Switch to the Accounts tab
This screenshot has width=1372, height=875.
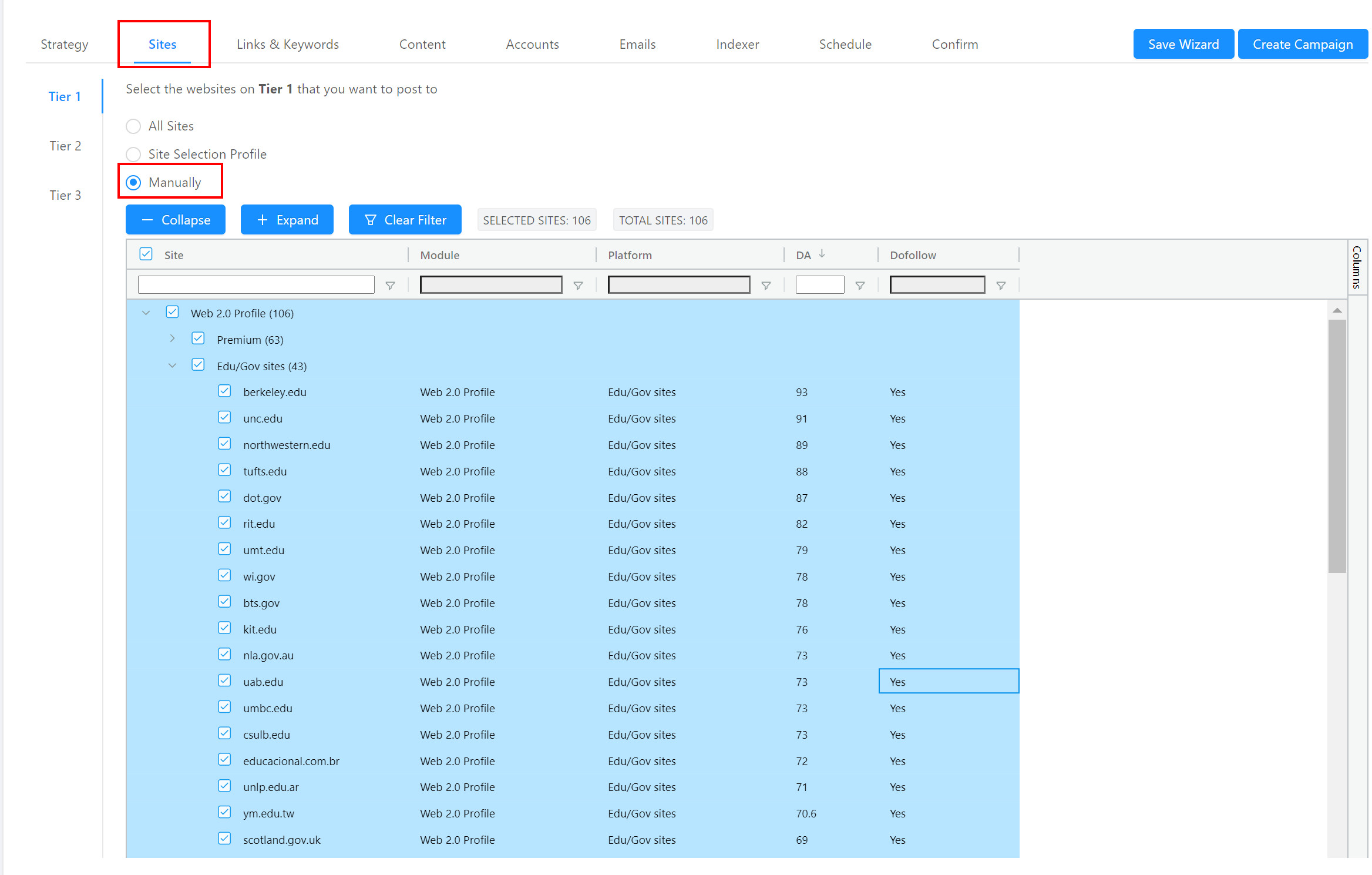[532, 44]
